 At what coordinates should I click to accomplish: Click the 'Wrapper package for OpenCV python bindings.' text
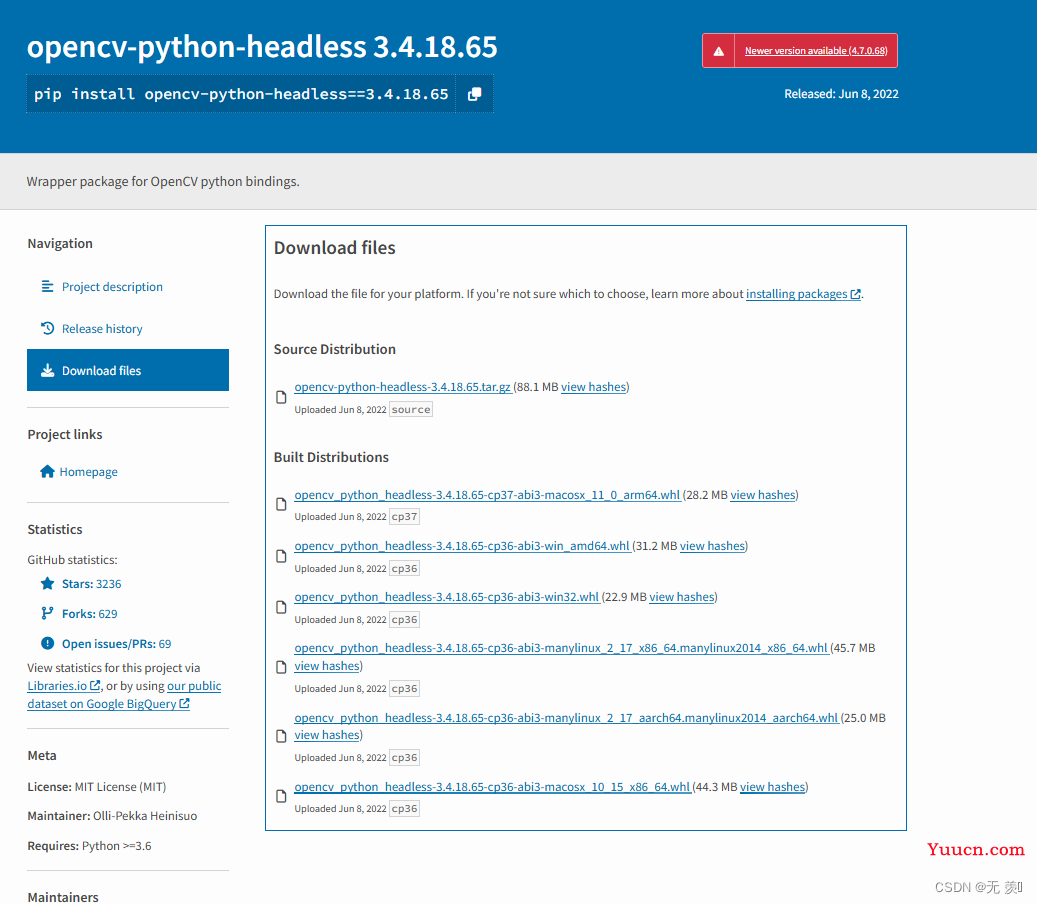coord(163,181)
